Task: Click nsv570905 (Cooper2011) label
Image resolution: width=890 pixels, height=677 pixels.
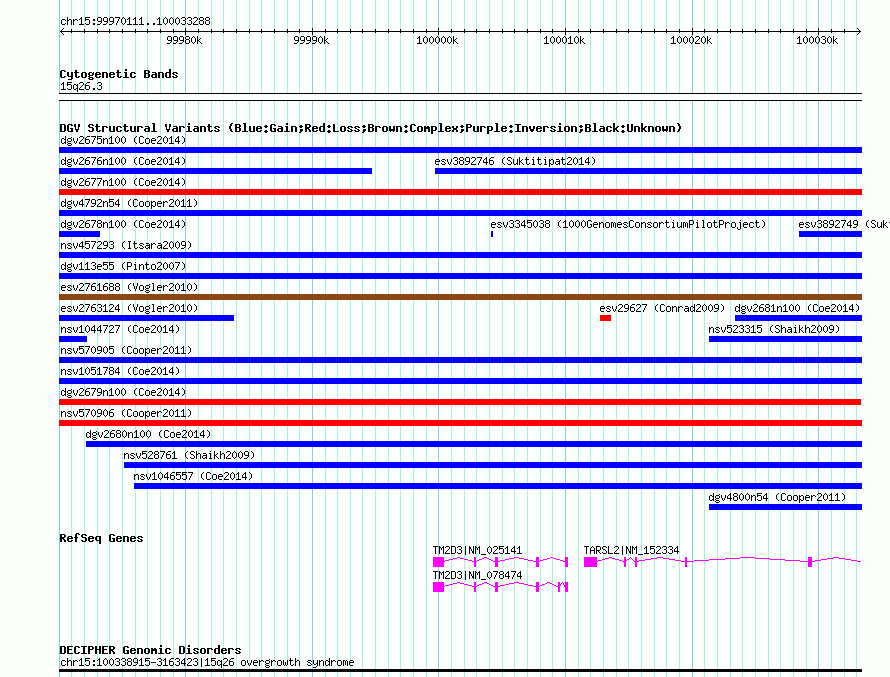Action: click(126, 350)
